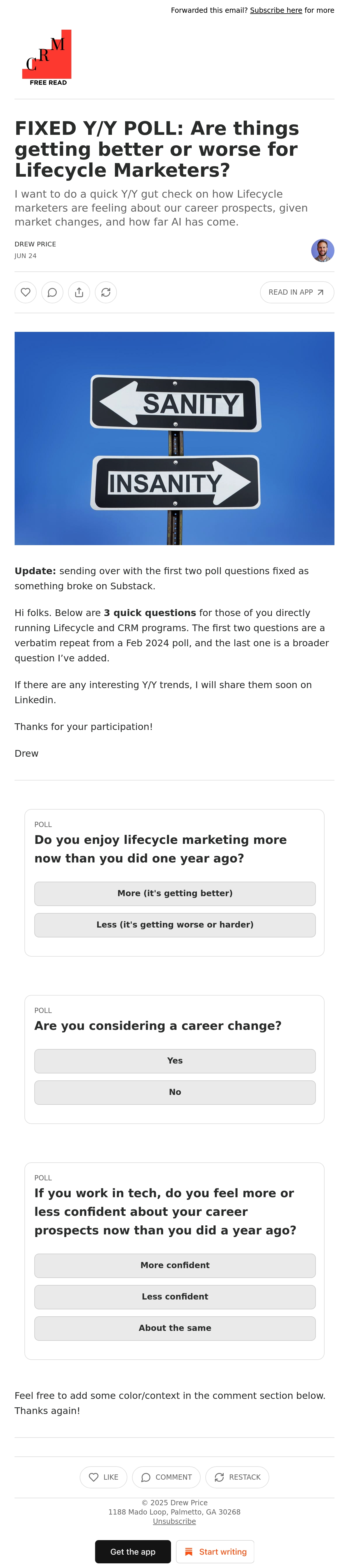
Task: Answer Yes to the career change poll
Action: pos(175,1061)
